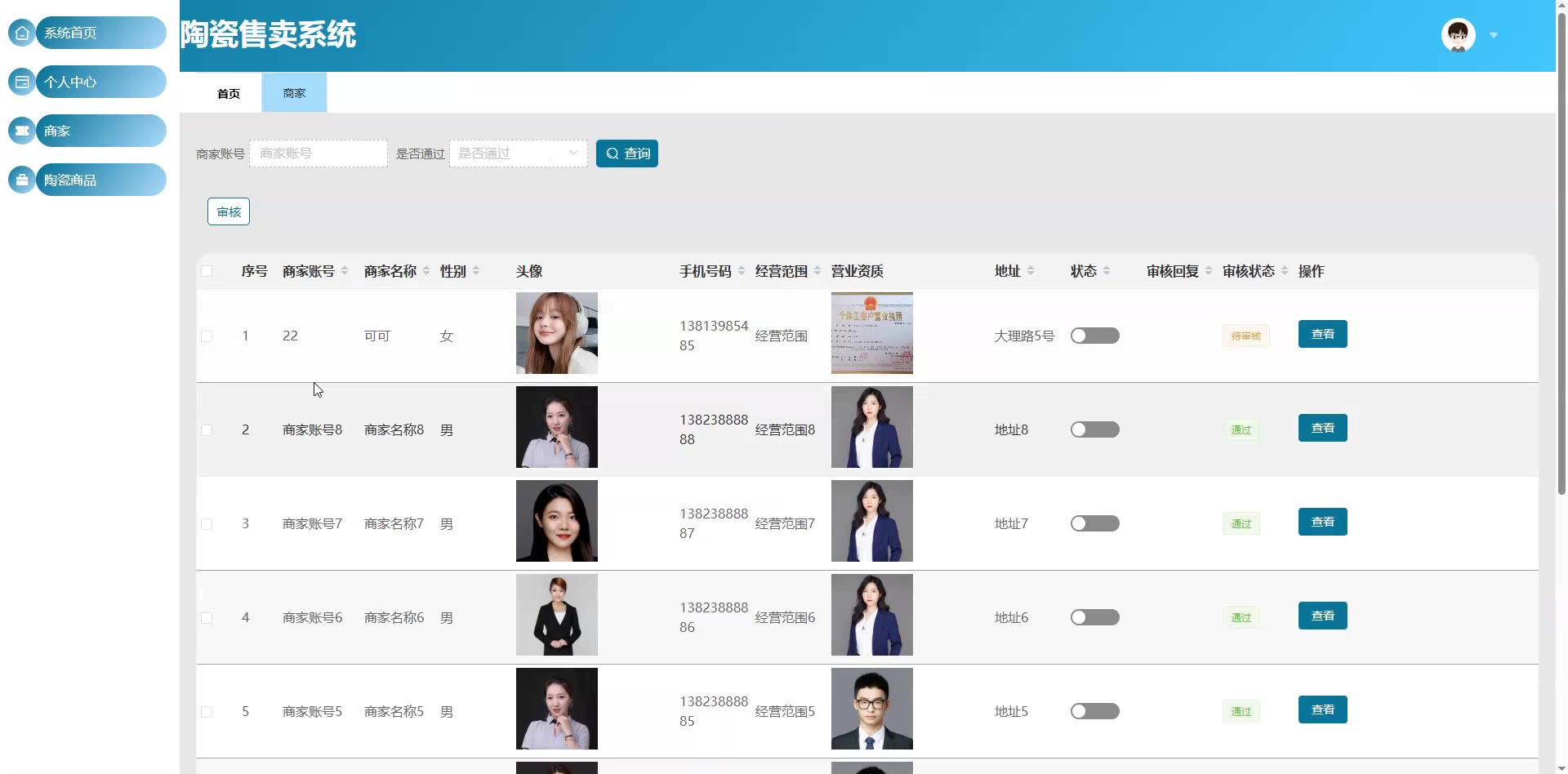Click the ticket icon beside 商家 in sidebar
1568x774 pixels.
(x=22, y=131)
